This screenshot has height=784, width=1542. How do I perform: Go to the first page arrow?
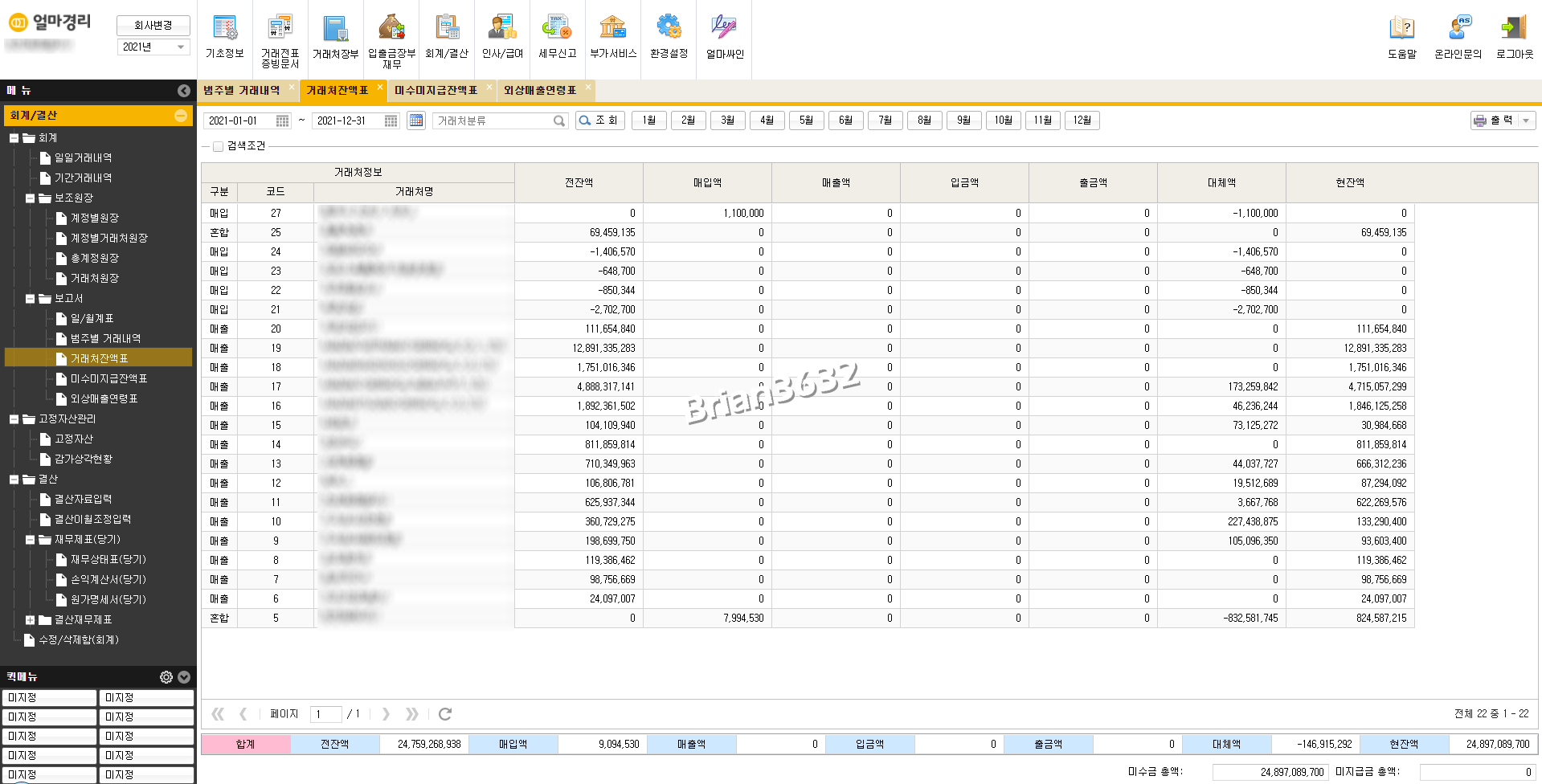218,713
